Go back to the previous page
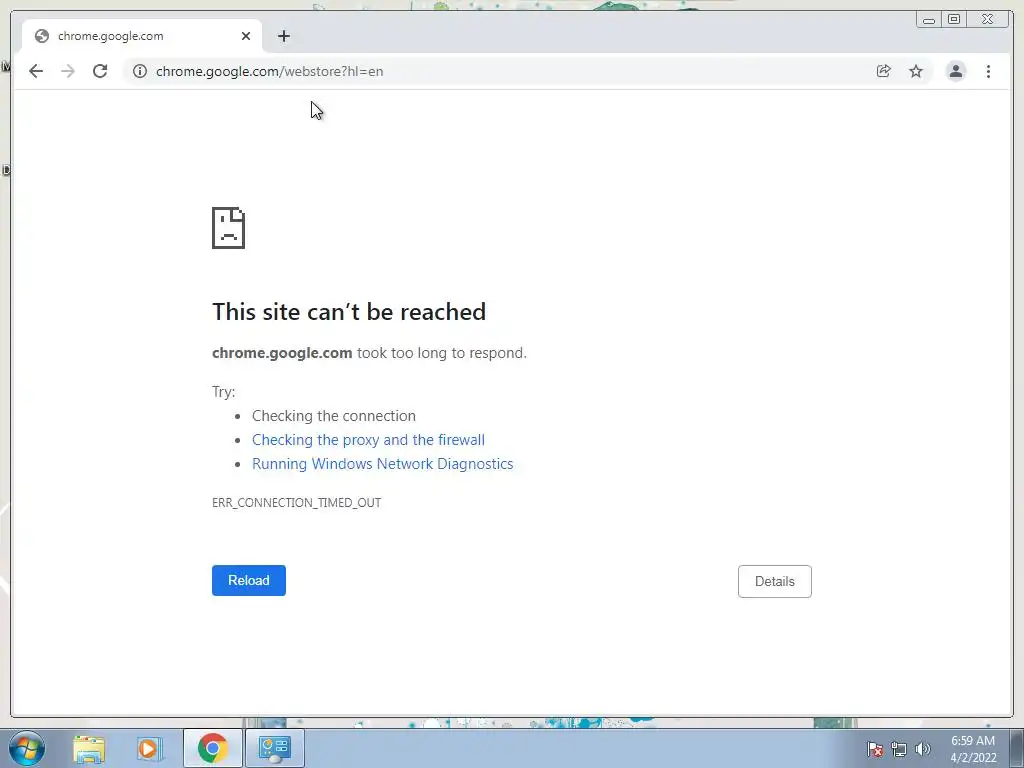Screen dimensions: 1024x768 click(36, 71)
